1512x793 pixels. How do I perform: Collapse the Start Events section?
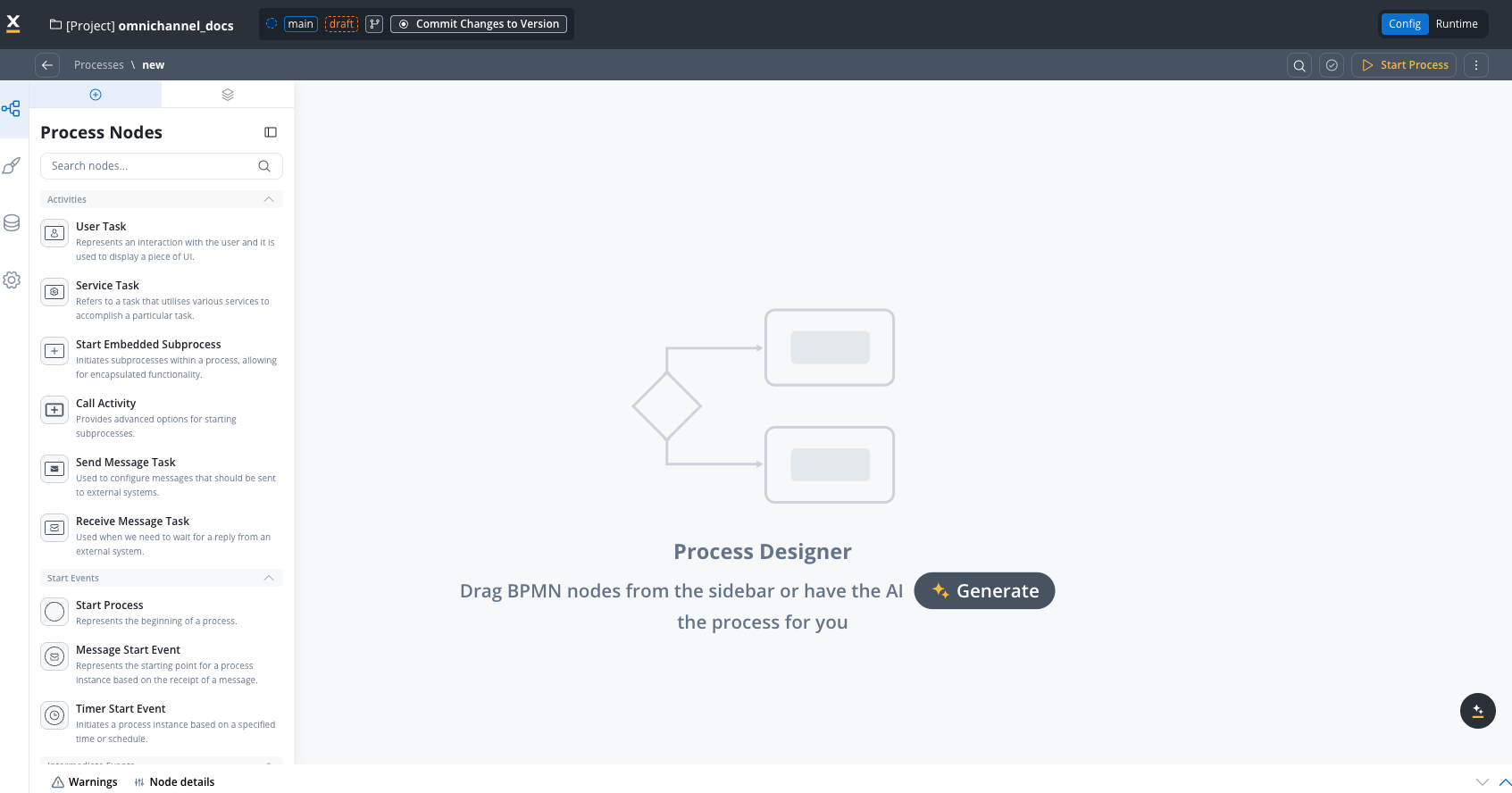pos(269,578)
